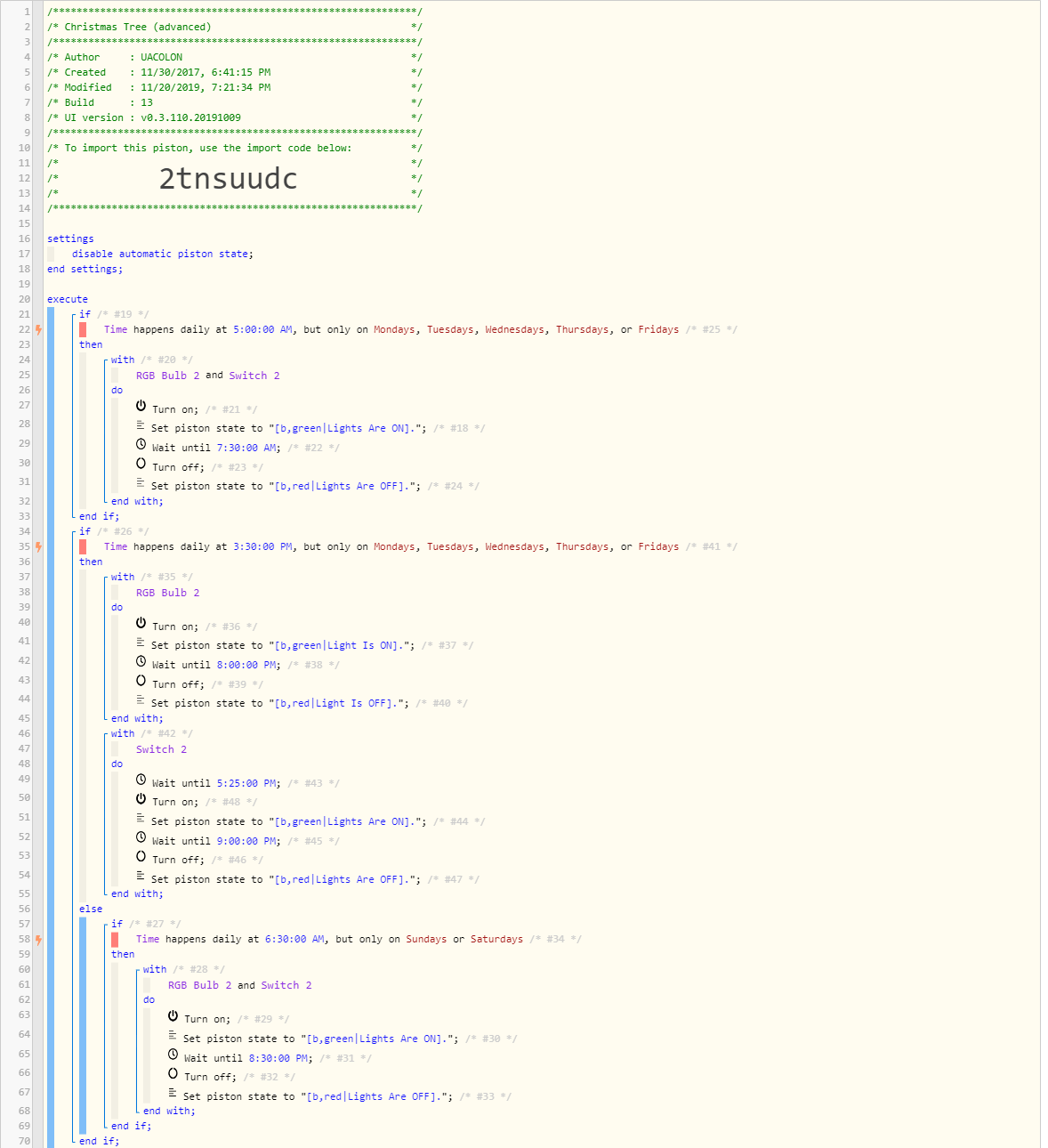1048x1148 pixels.
Task: Click the power-off icon beside Turn off #23
Action: coord(141,464)
